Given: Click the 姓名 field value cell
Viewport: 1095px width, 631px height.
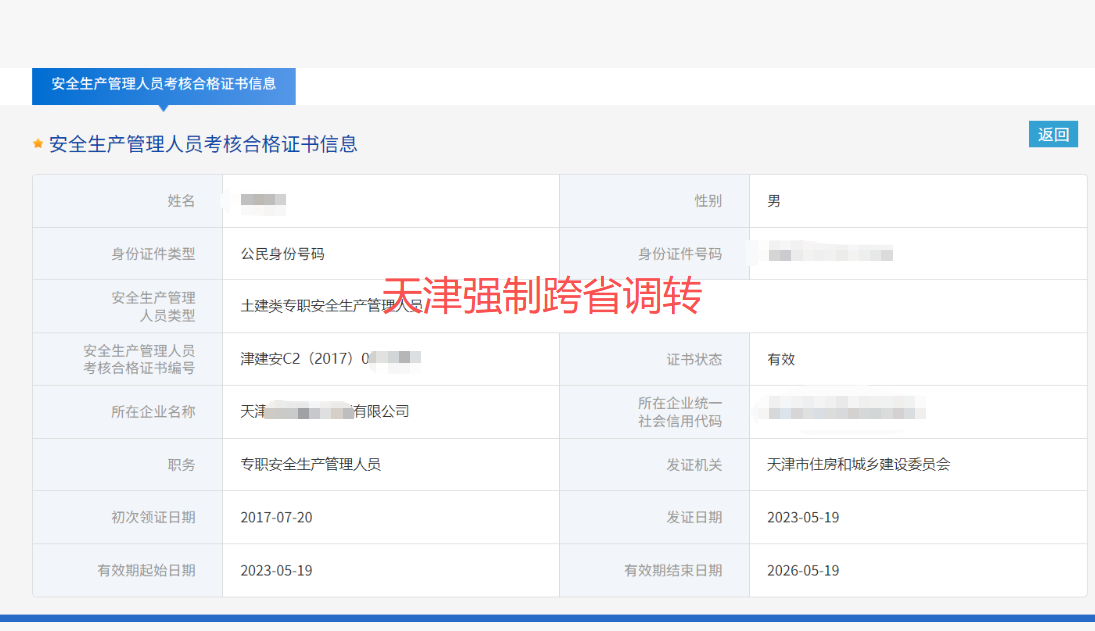Looking at the screenshot, I should [x=260, y=200].
